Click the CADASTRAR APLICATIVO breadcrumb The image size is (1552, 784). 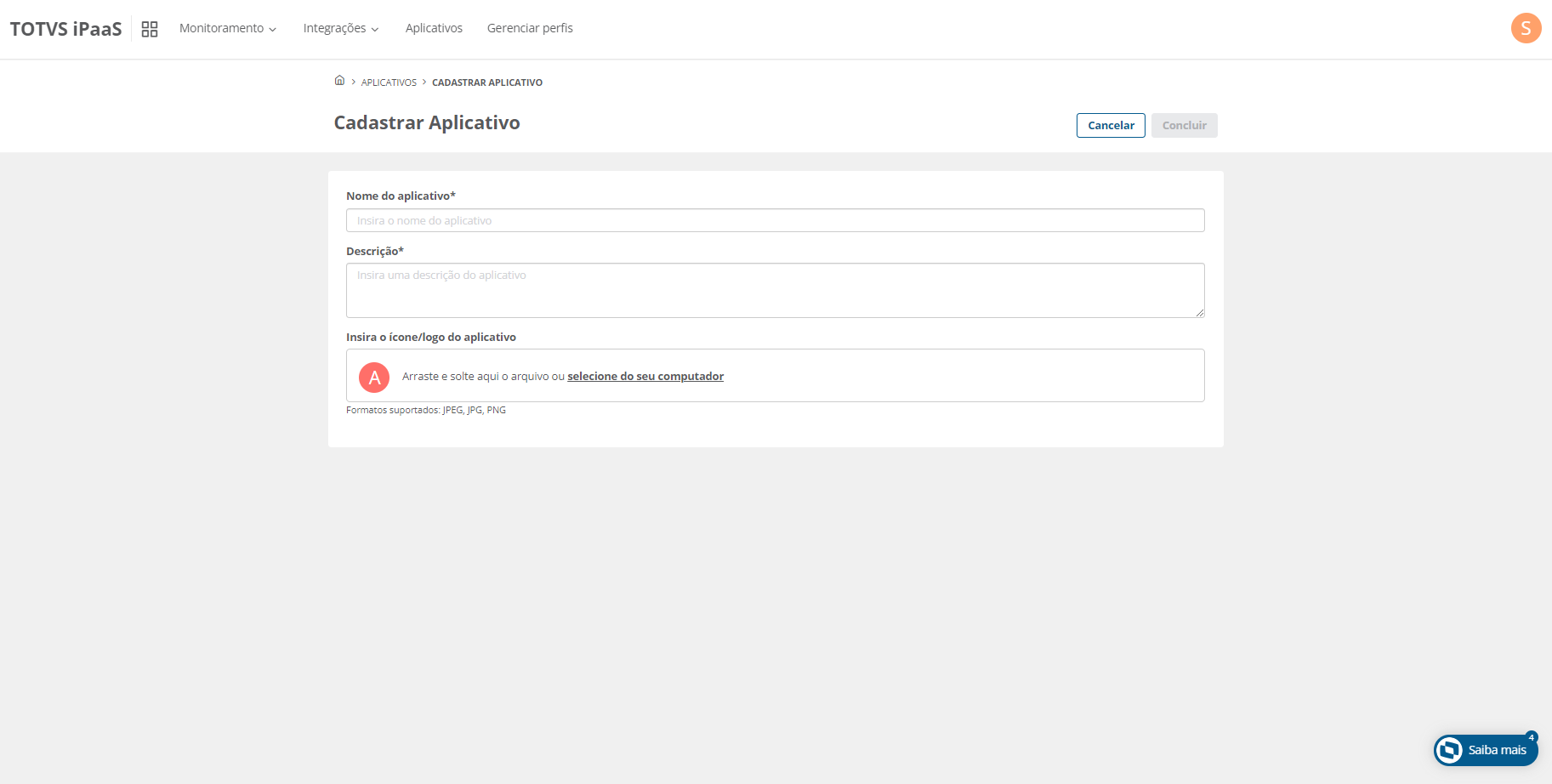487,82
